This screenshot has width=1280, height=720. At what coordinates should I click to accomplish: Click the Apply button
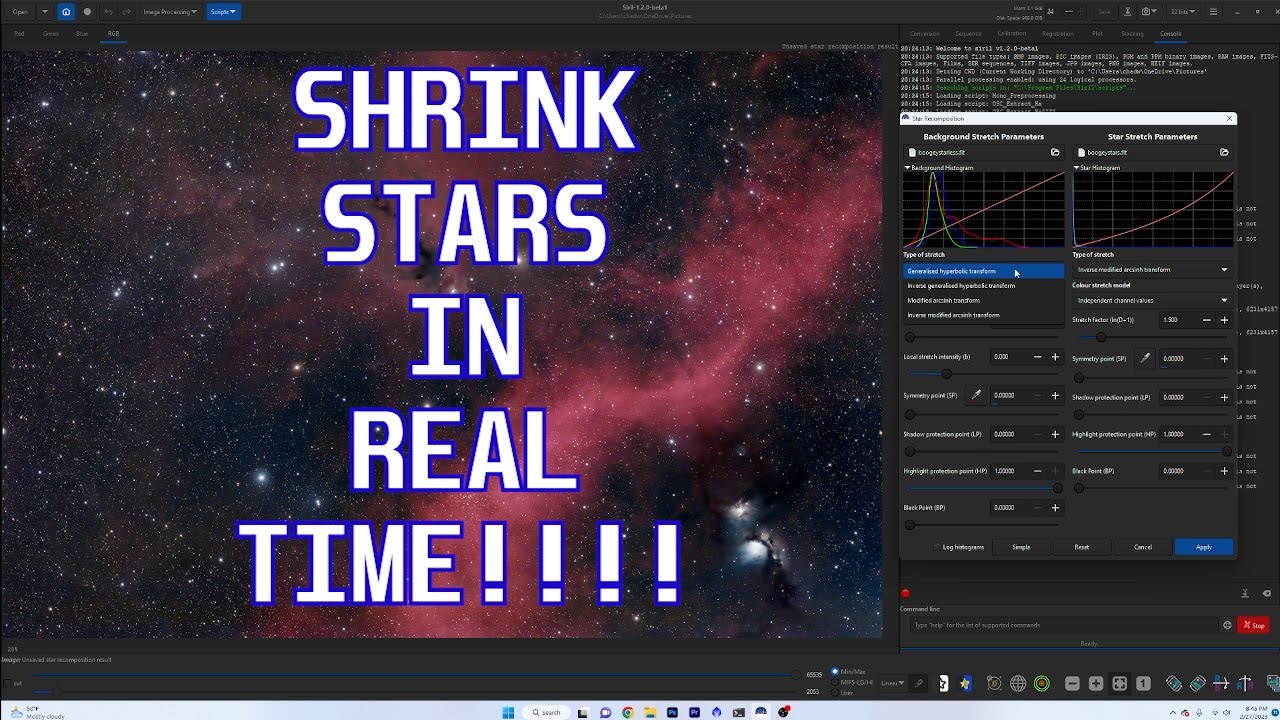(1204, 547)
